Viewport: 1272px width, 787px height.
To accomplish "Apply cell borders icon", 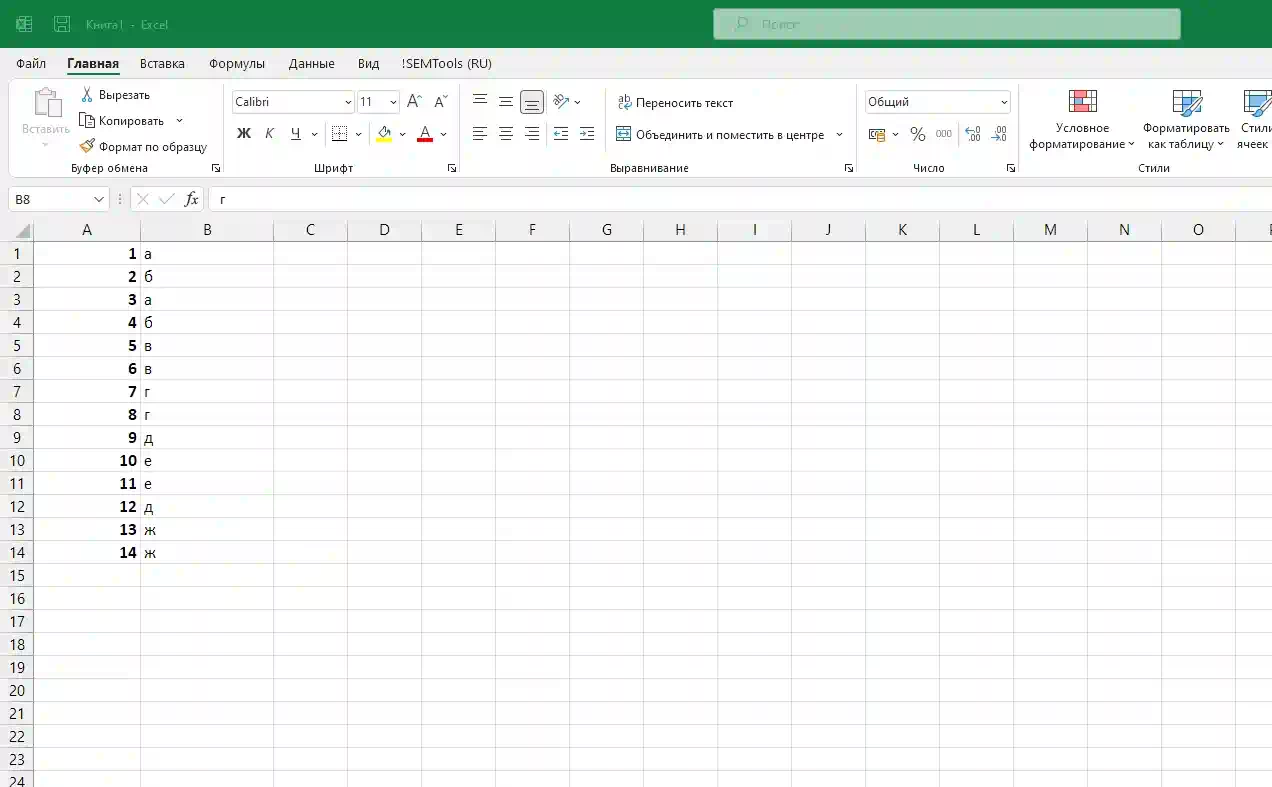I will point(339,134).
